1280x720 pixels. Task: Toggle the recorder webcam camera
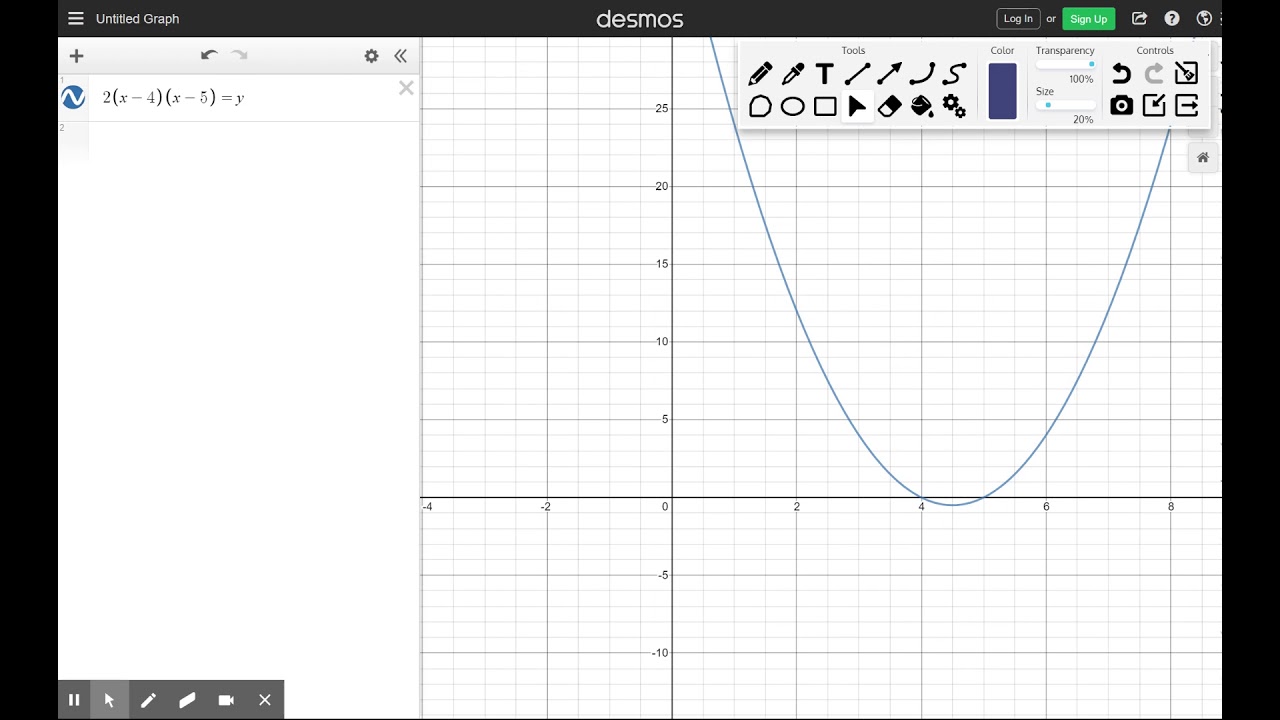point(226,700)
